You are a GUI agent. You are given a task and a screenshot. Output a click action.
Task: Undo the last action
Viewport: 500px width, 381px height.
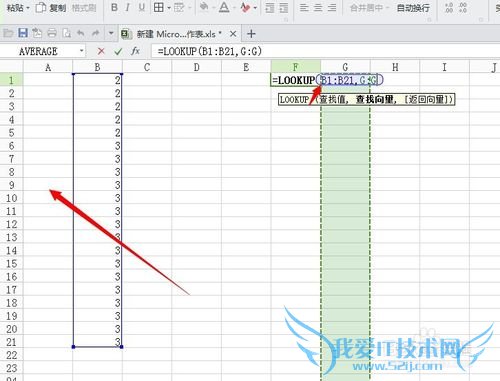tap(81, 33)
